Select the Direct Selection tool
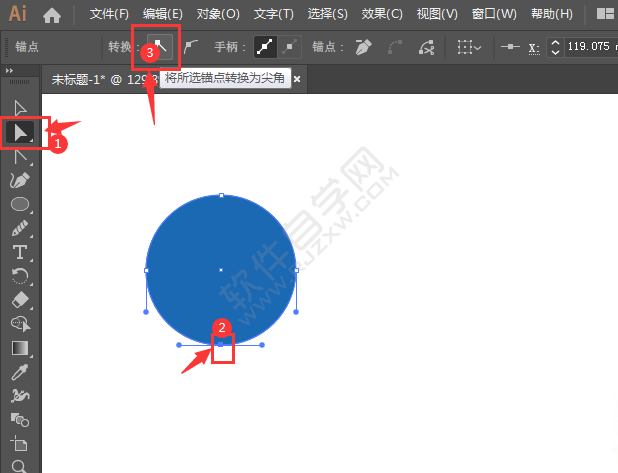The image size is (618, 473). [19, 132]
